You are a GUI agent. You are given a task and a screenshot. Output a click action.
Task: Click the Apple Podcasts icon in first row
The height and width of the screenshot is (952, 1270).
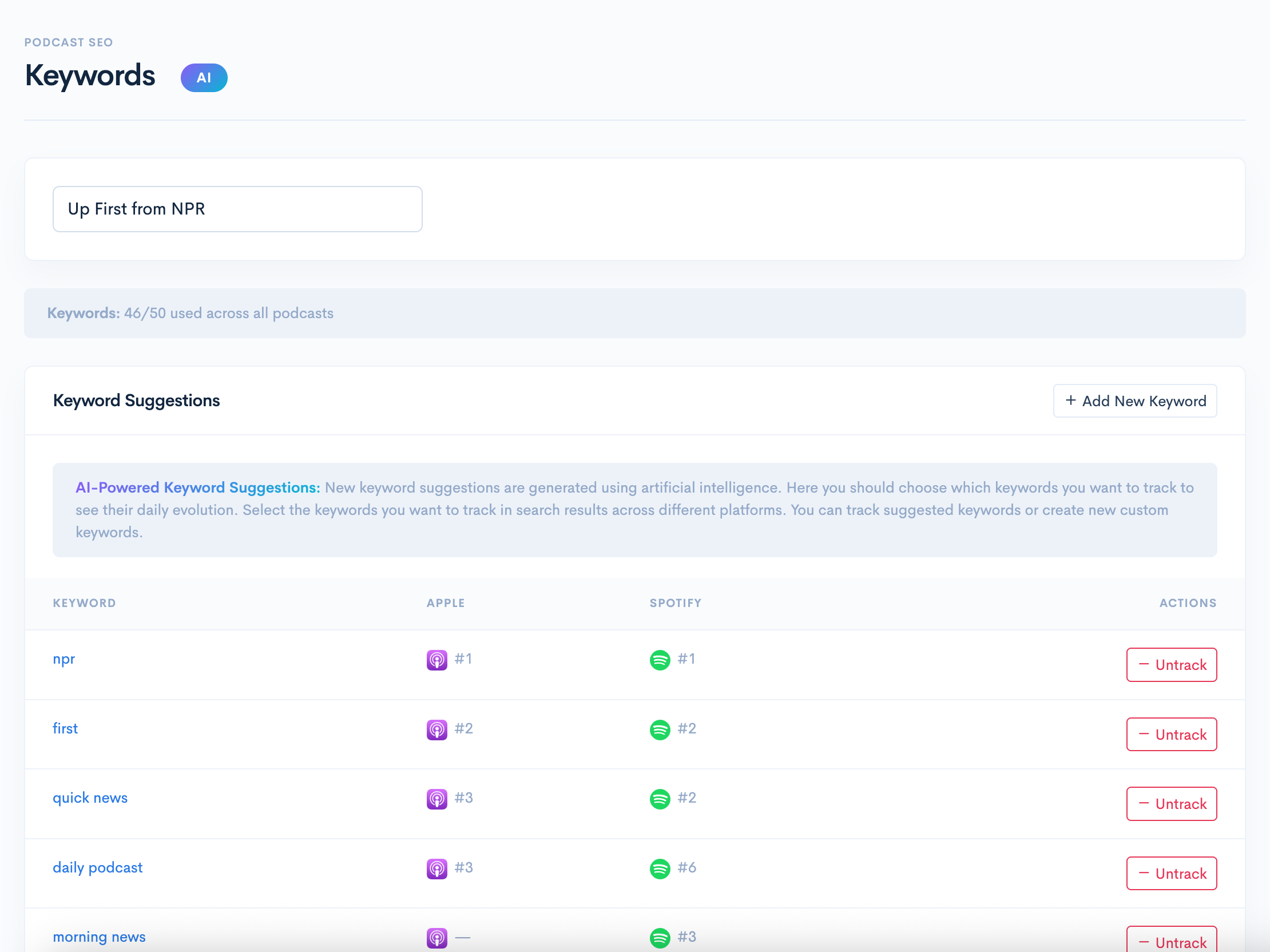pyautogui.click(x=436, y=729)
